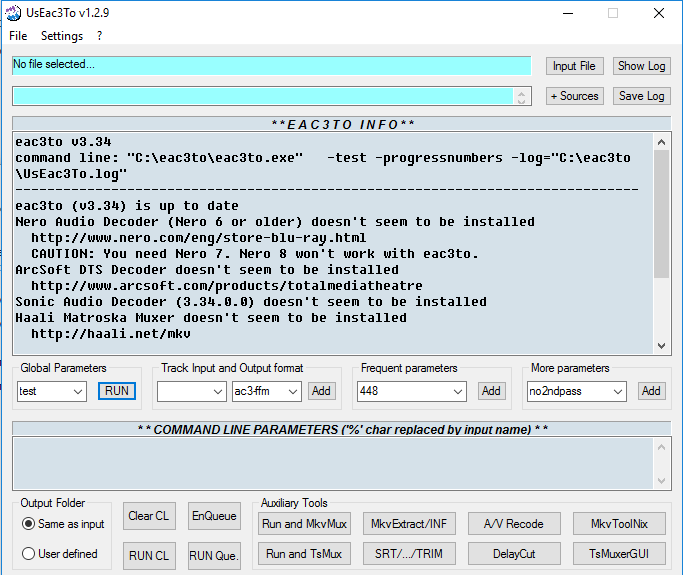Screen dimensions: 683x575
Task: Click the TsMuxerGUI button
Action: click(x=619, y=554)
